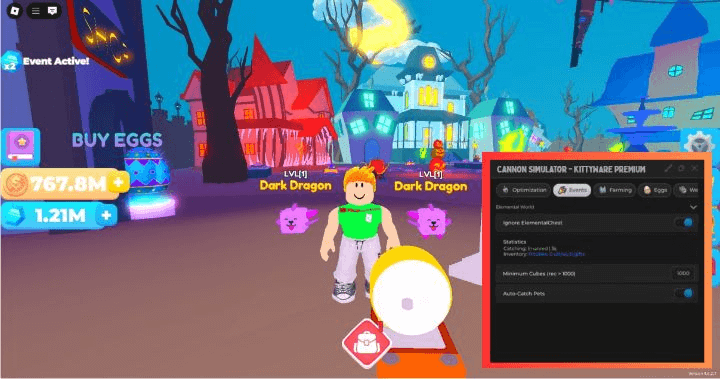Click the Cannon Simulator Kittyware title
This screenshot has height=379, width=720.
[571, 170]
